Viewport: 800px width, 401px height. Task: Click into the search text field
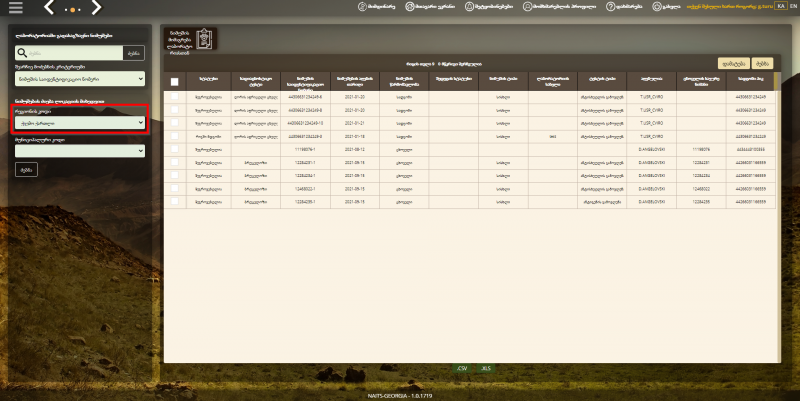[76, 53]
